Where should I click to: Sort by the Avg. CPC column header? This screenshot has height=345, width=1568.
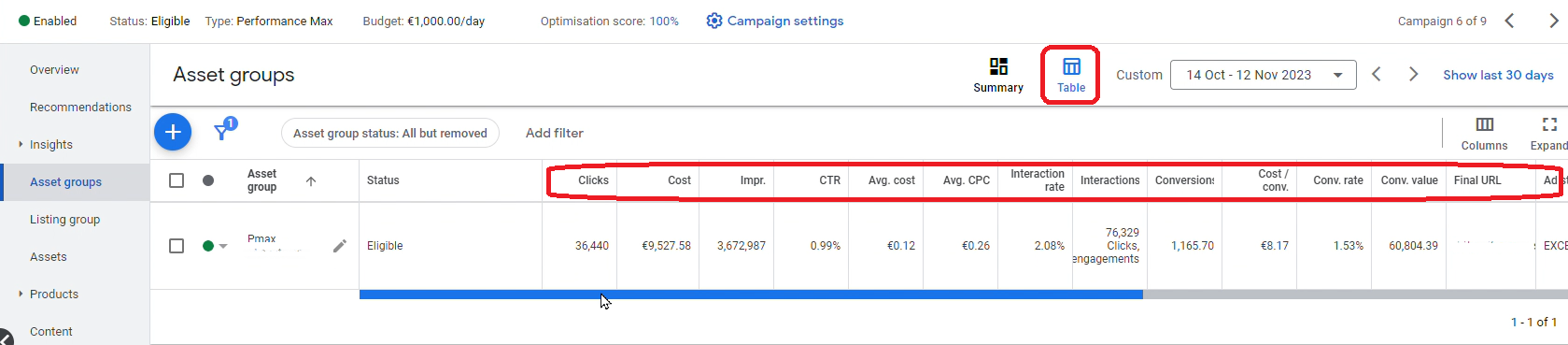pos(967,180)
